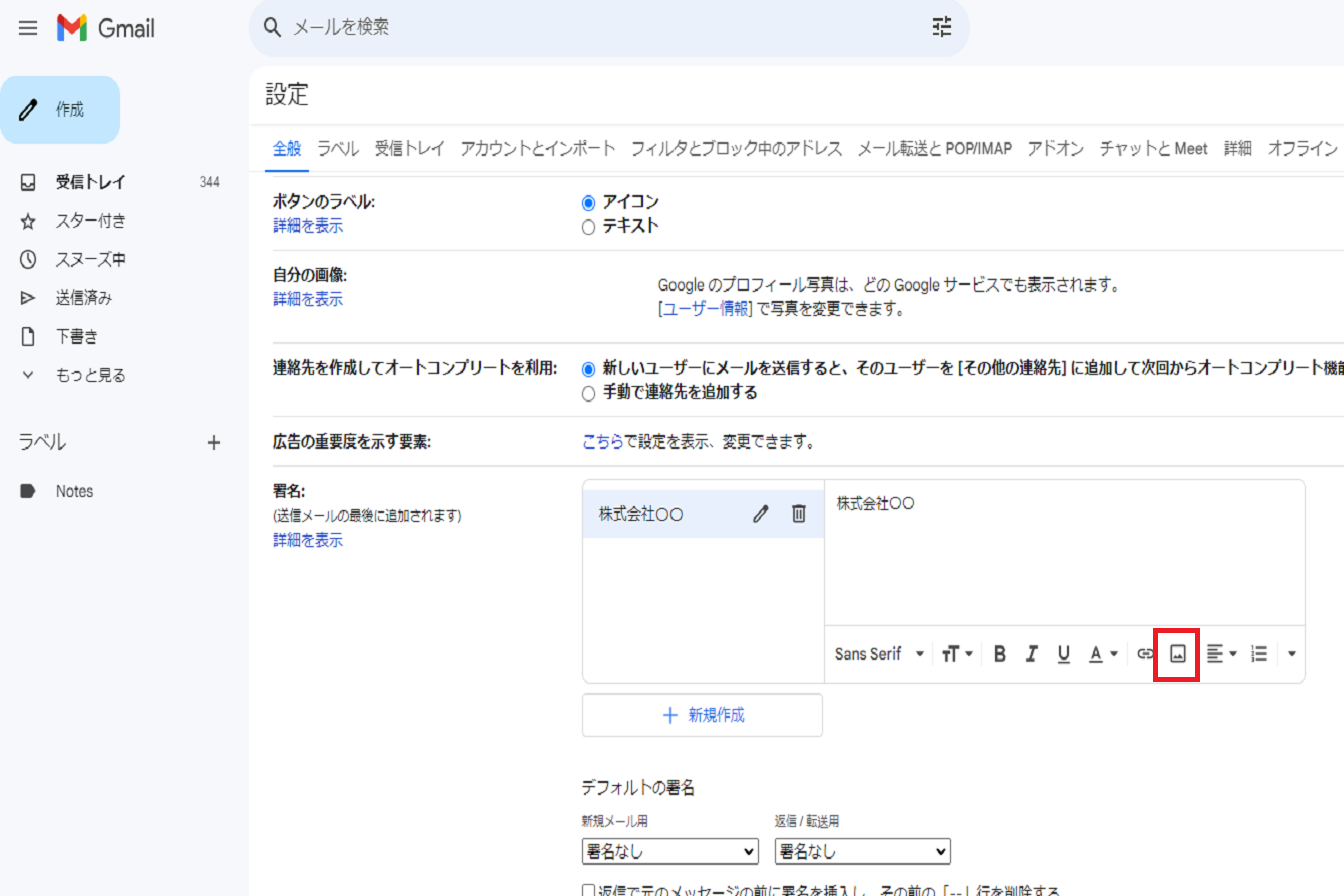Open the 新規メール用 signature dropdown
The image size is (1344, 896).
pos(670,852)
